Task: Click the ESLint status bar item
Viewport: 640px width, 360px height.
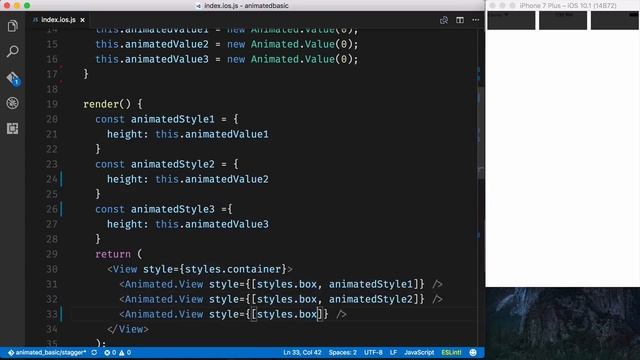Action: click(451, 352)
